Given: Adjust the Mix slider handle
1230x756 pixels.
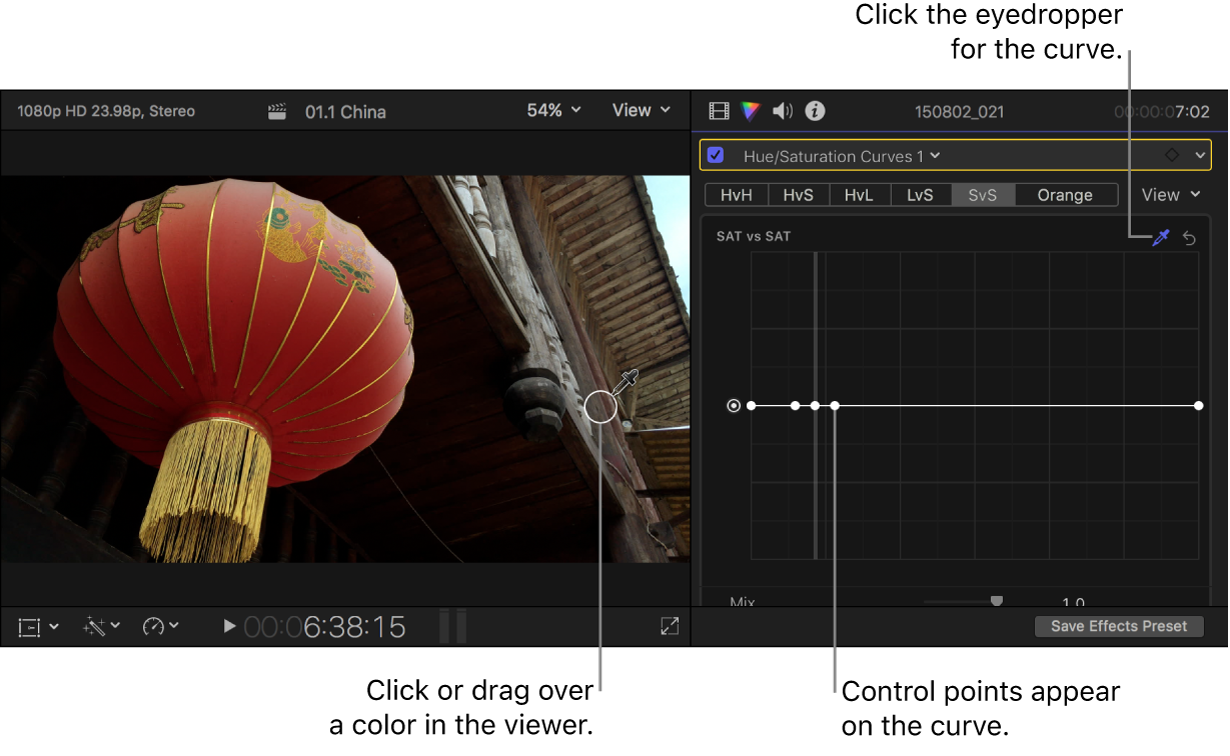Looking at the screenshot, I should point(996,599).
